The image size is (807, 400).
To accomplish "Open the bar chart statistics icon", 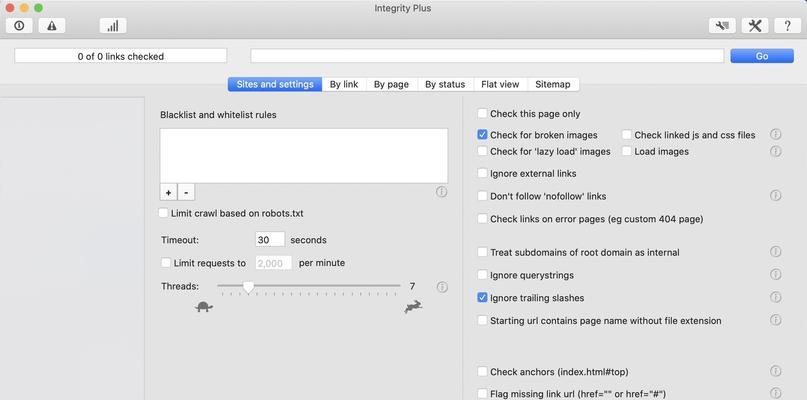I will (113, 26).
